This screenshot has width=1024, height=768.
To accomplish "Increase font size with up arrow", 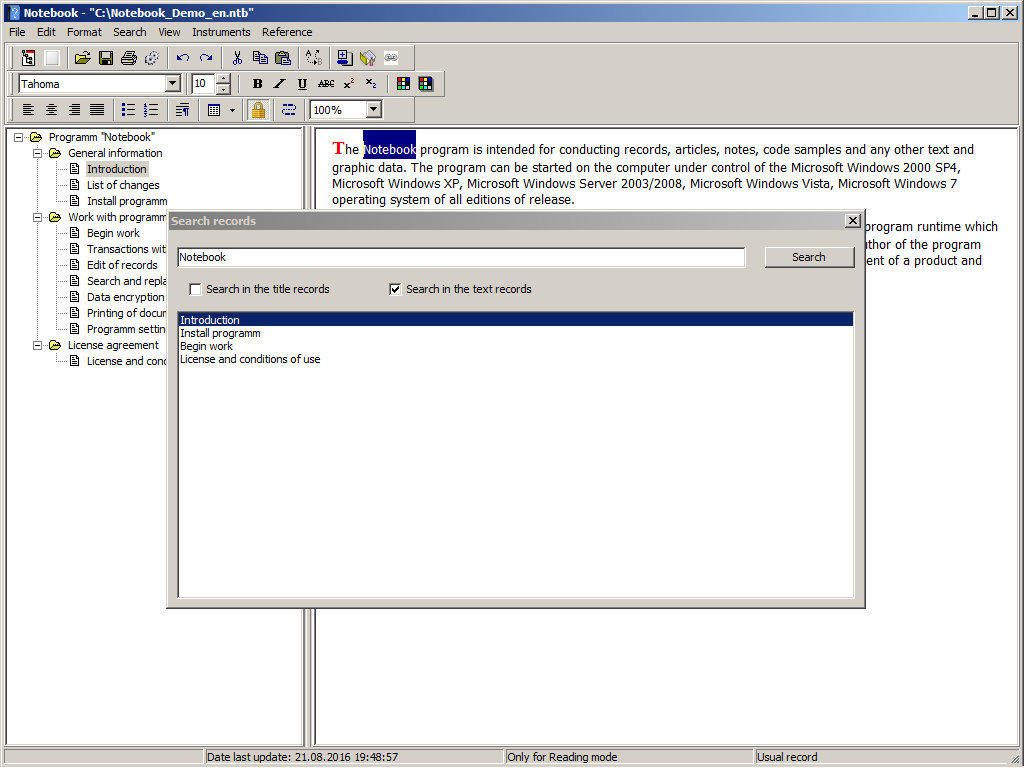I will point(223,79).
